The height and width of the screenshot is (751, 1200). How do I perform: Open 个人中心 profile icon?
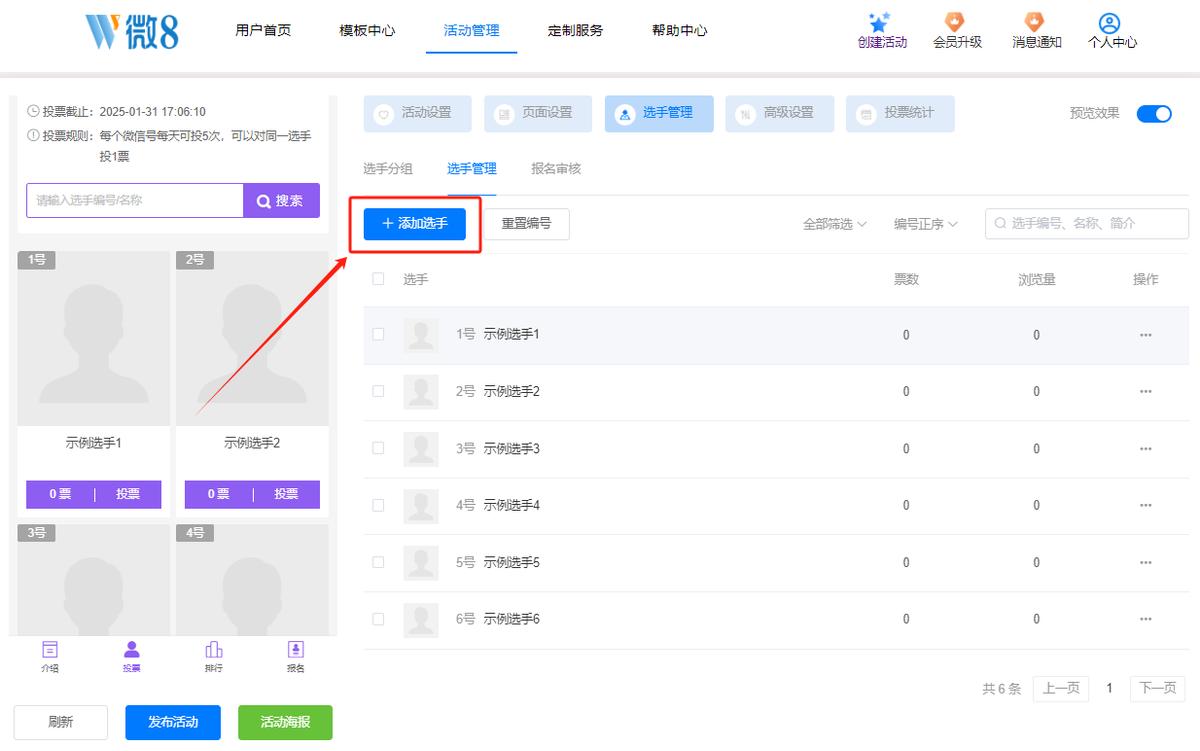(x=1109, y=22)
